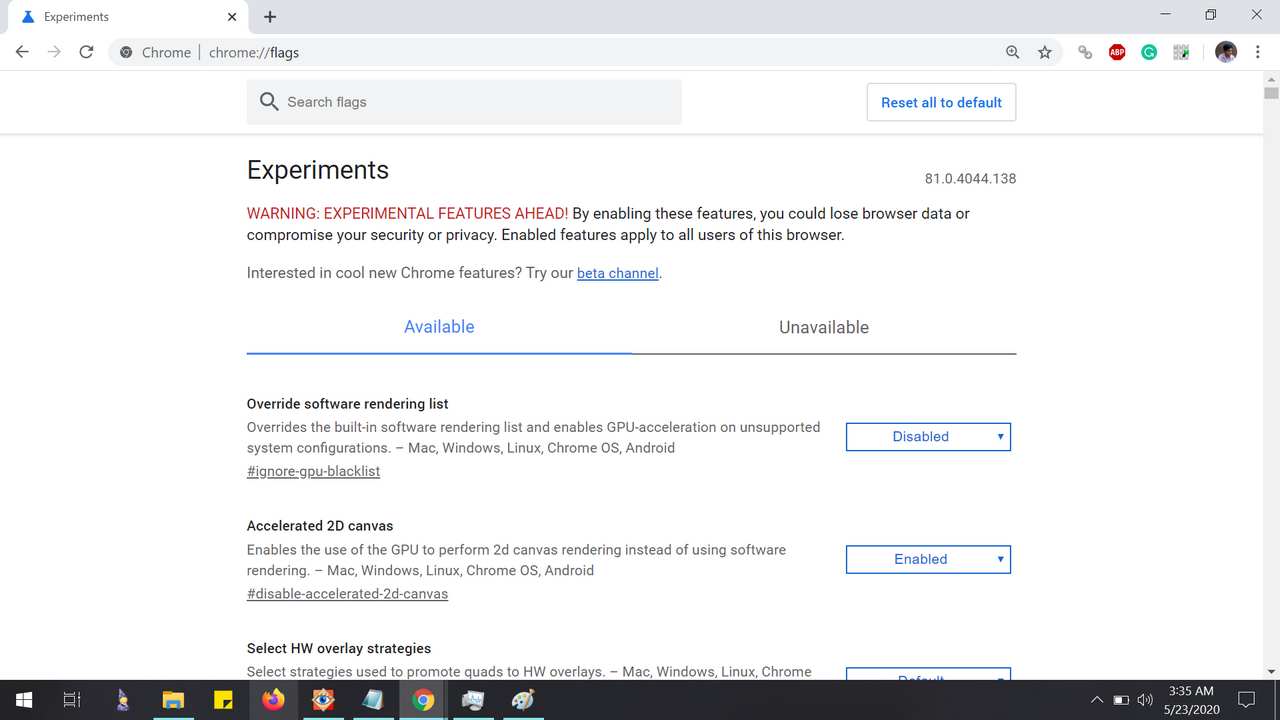The width and height of the screenshot is (1280, 720).
Task: Open File Explorer from the taskbar
Action: tap(173, 700)
